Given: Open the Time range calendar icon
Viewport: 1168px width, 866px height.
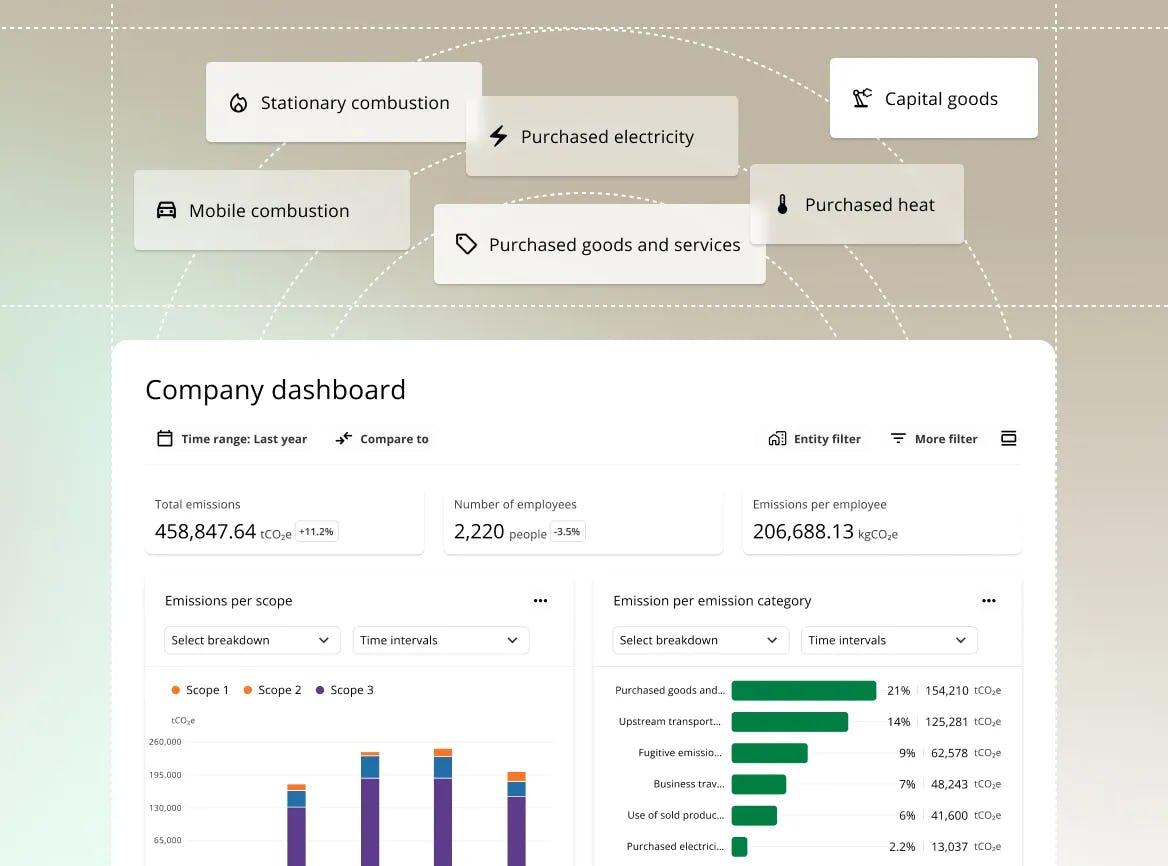Looking at the screenshot, I should [x=165, y=438].
